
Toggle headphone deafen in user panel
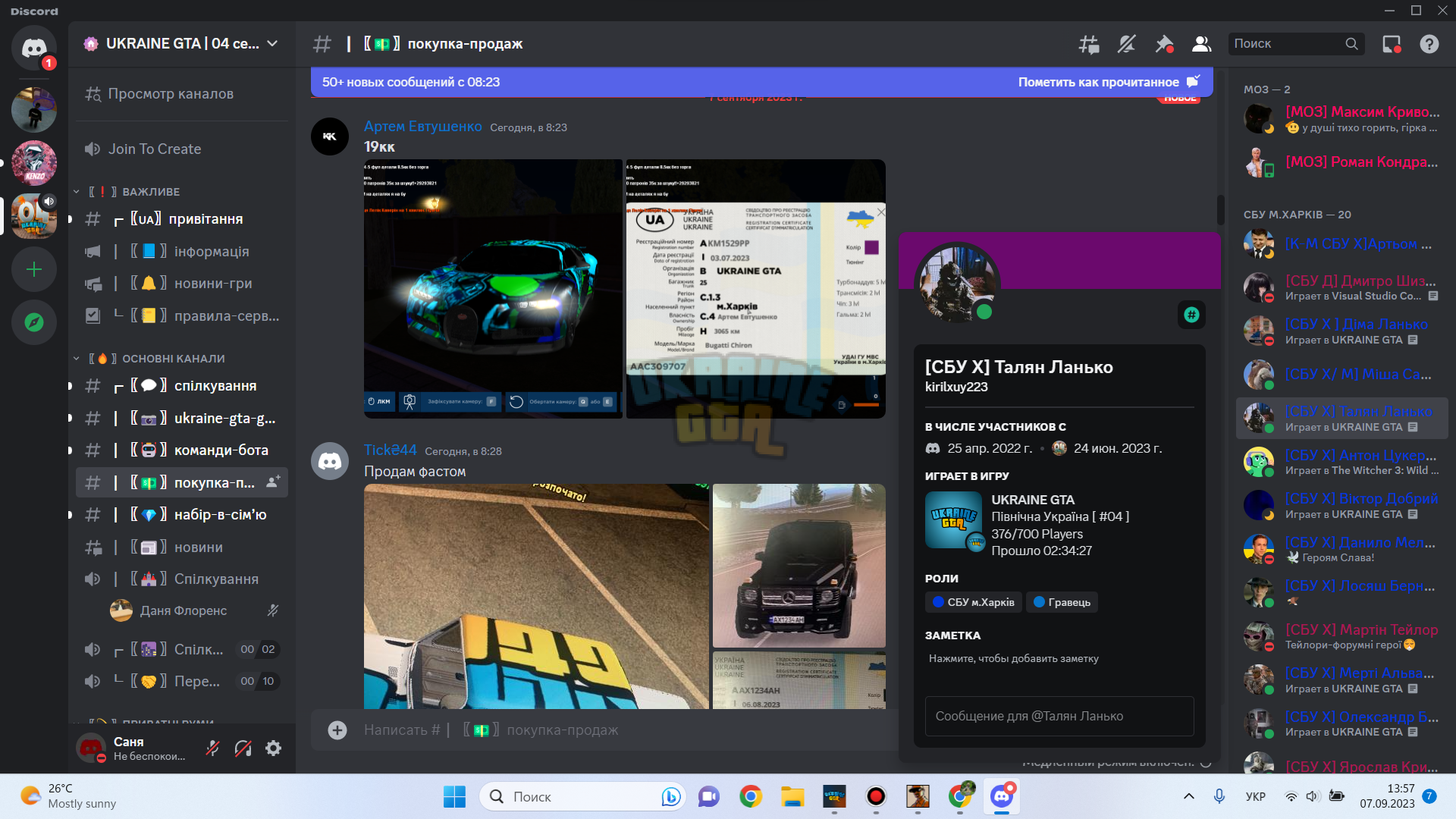coord(243,748)
